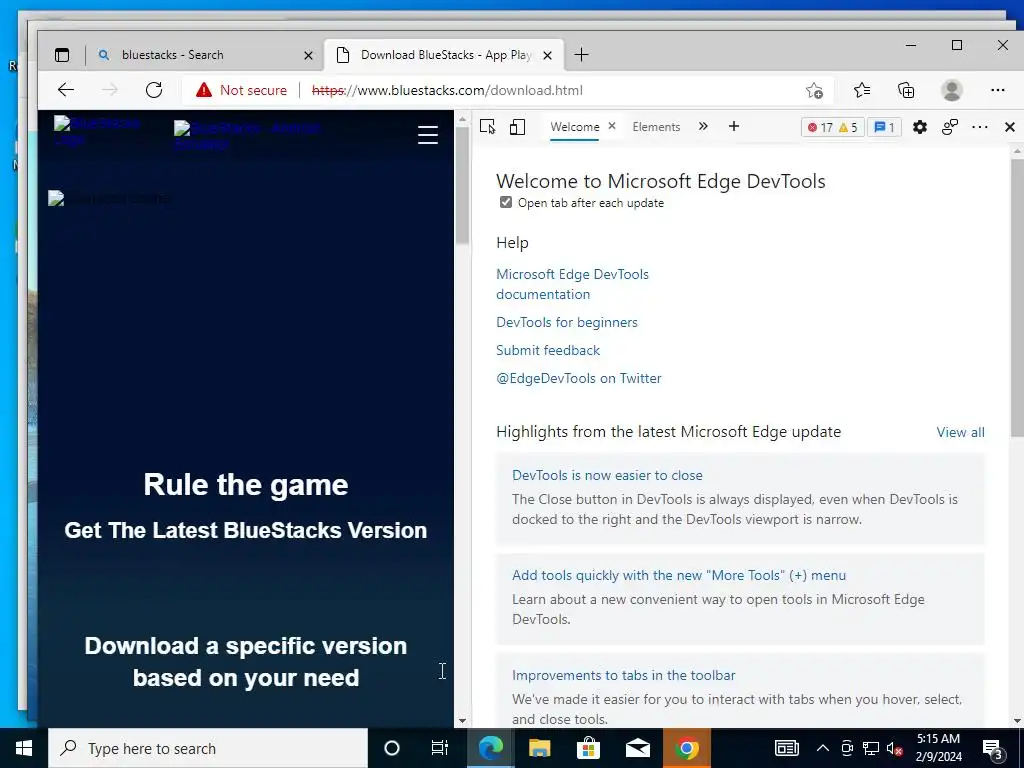Viewport: 1024px width, 768px height.
Task: Expand more DevTools tabs chevron
Action: 703,127
